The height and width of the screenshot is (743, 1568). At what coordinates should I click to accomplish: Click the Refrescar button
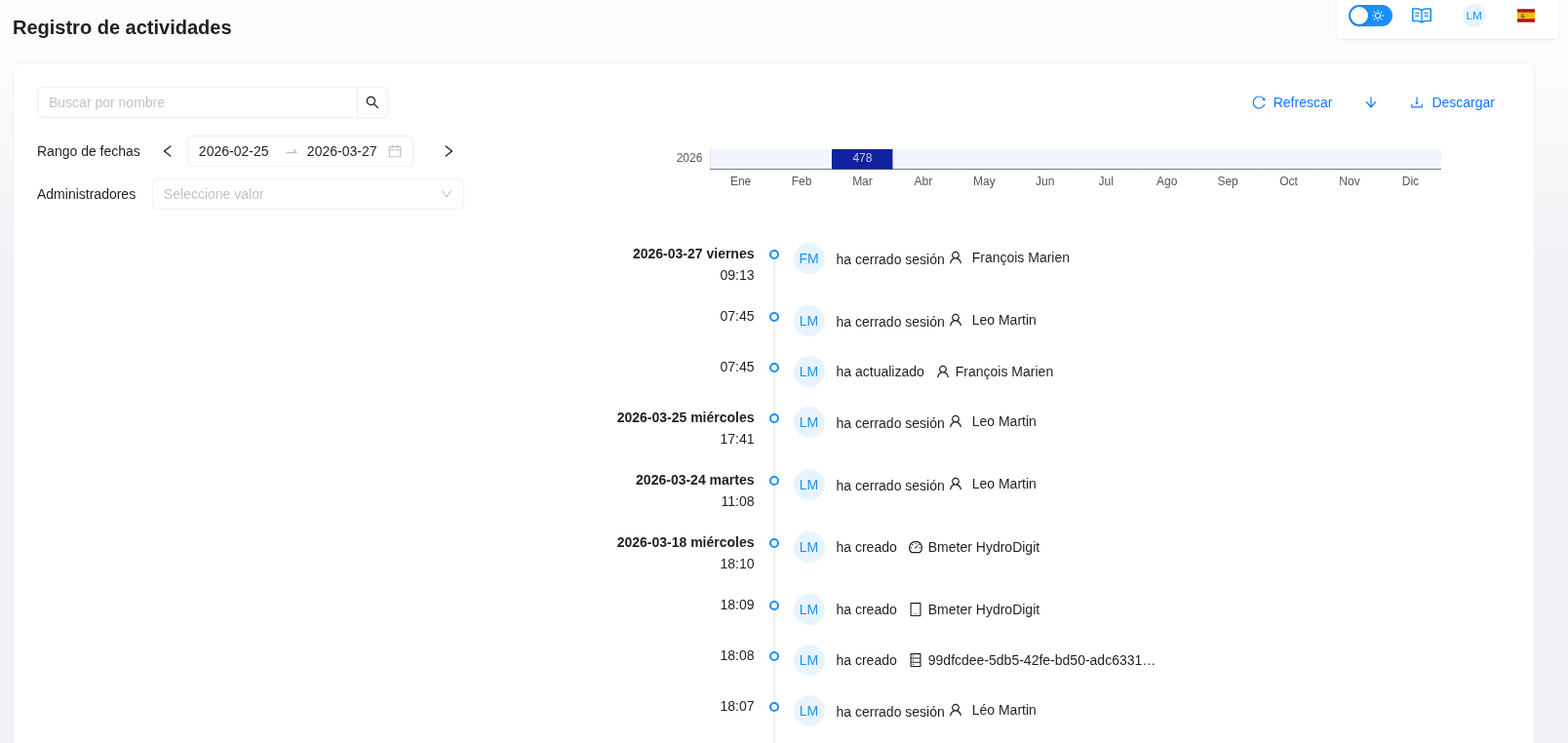tap(1292, 102)
